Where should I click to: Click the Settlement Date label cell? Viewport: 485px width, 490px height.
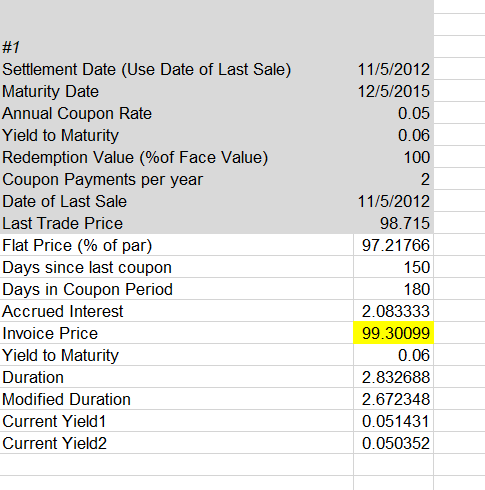coord(177,69)
